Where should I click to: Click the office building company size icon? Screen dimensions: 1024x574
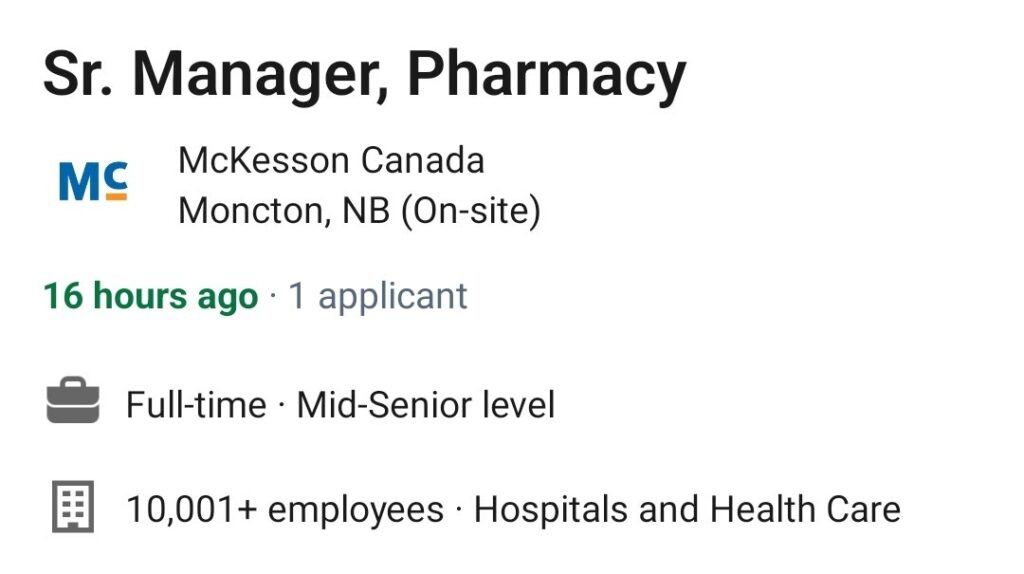(73, 506)
